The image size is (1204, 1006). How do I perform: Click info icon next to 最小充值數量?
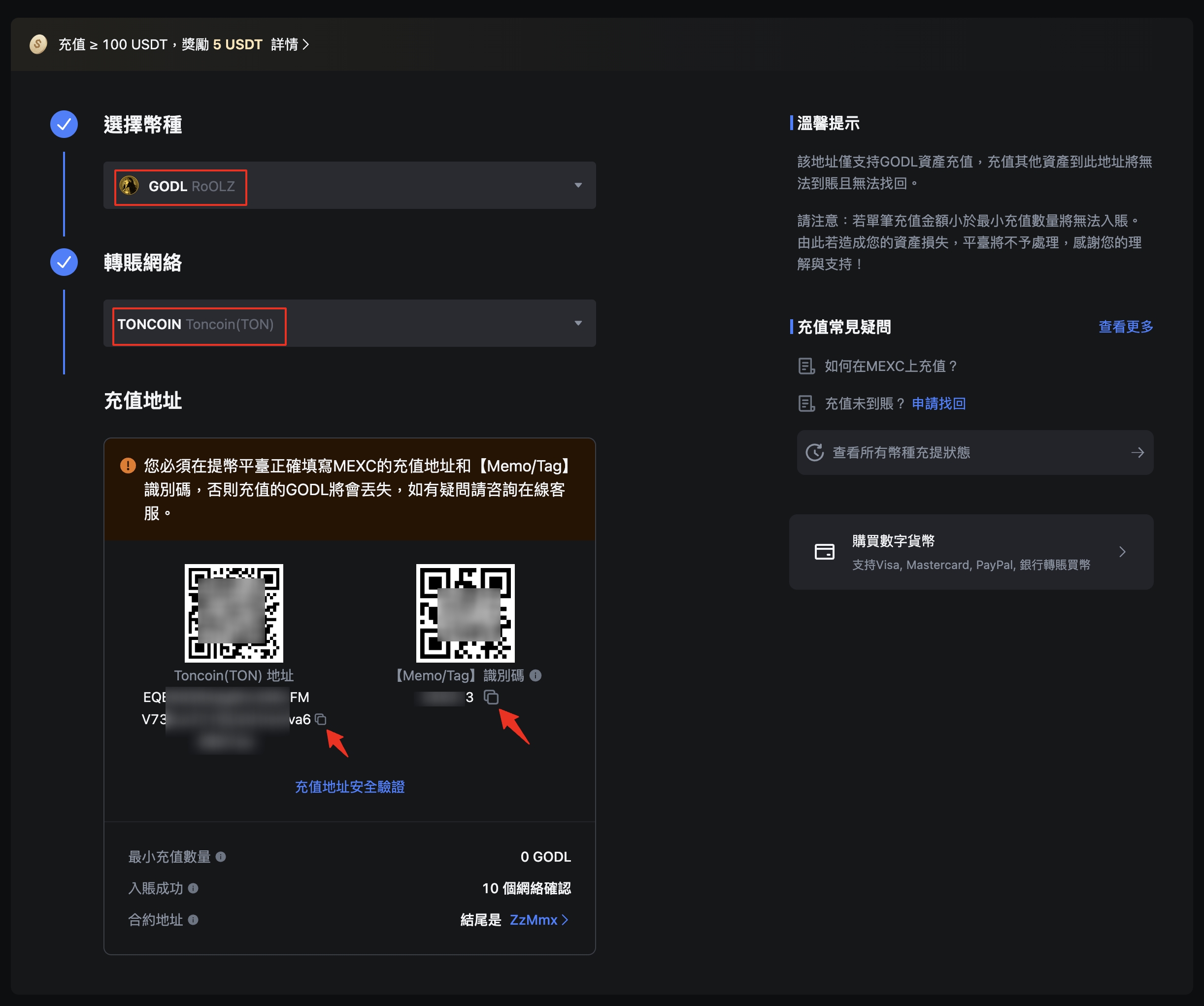coord(221,856)
